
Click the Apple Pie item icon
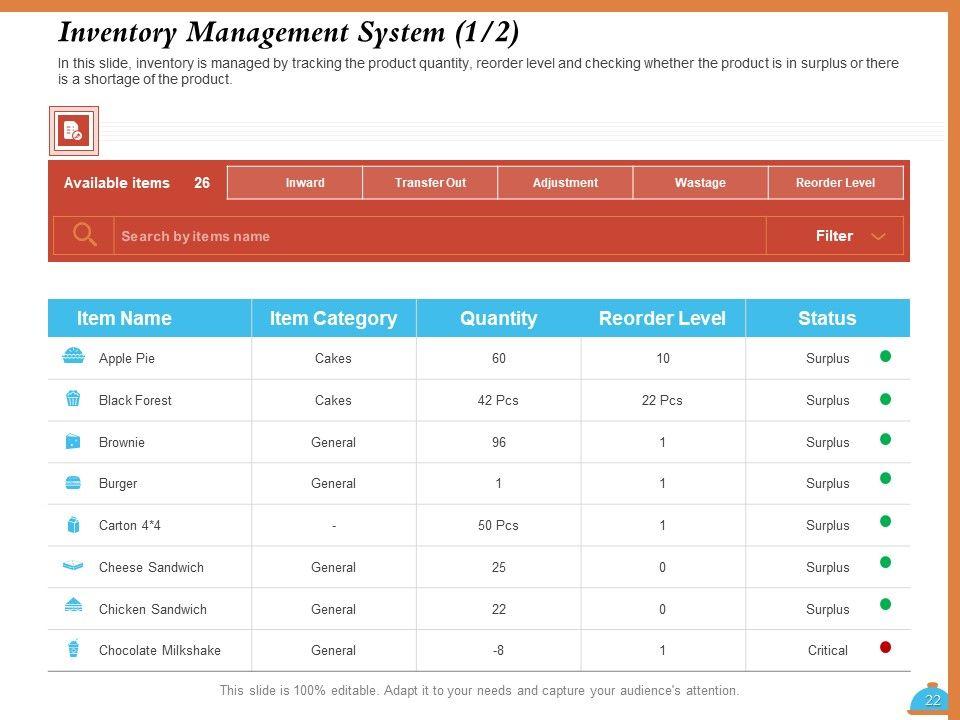pyautogui.click(x=73, y=357)
